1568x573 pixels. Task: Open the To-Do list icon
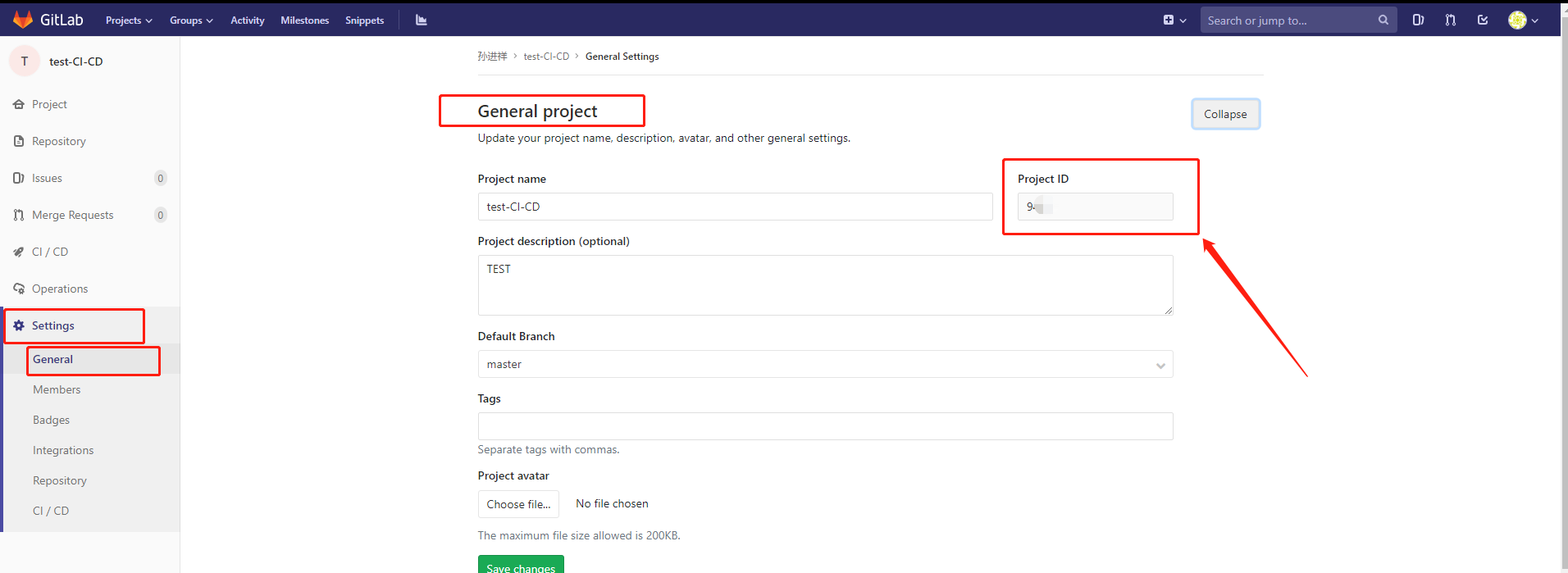[1483, 20]
